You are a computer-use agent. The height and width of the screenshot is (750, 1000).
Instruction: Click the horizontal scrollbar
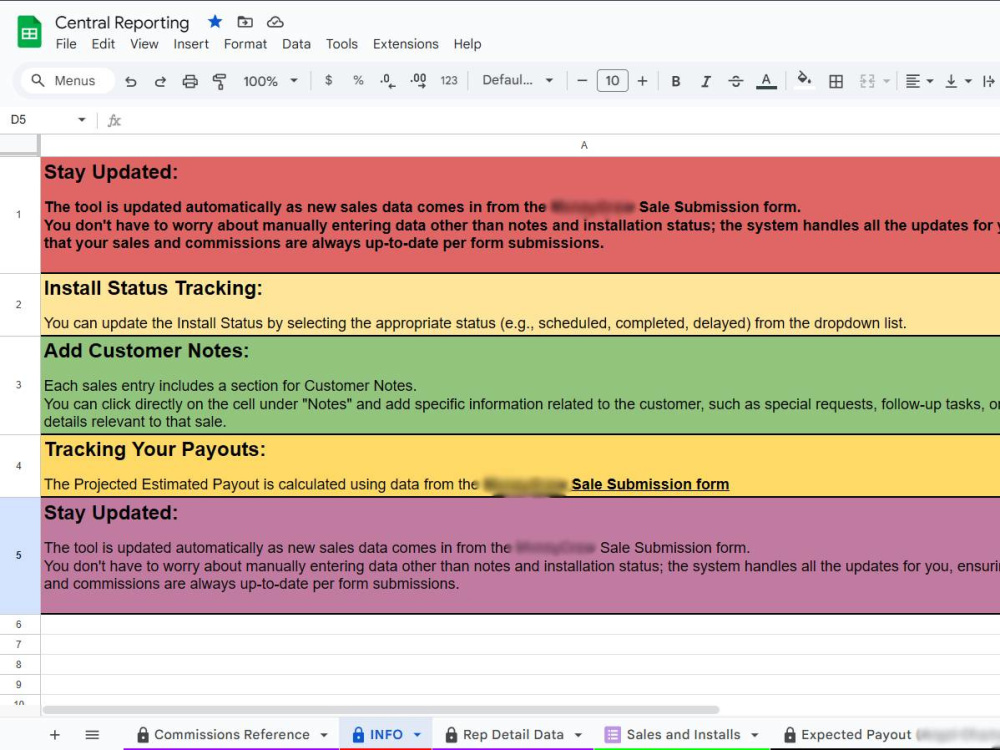click(x=381, y=710)
